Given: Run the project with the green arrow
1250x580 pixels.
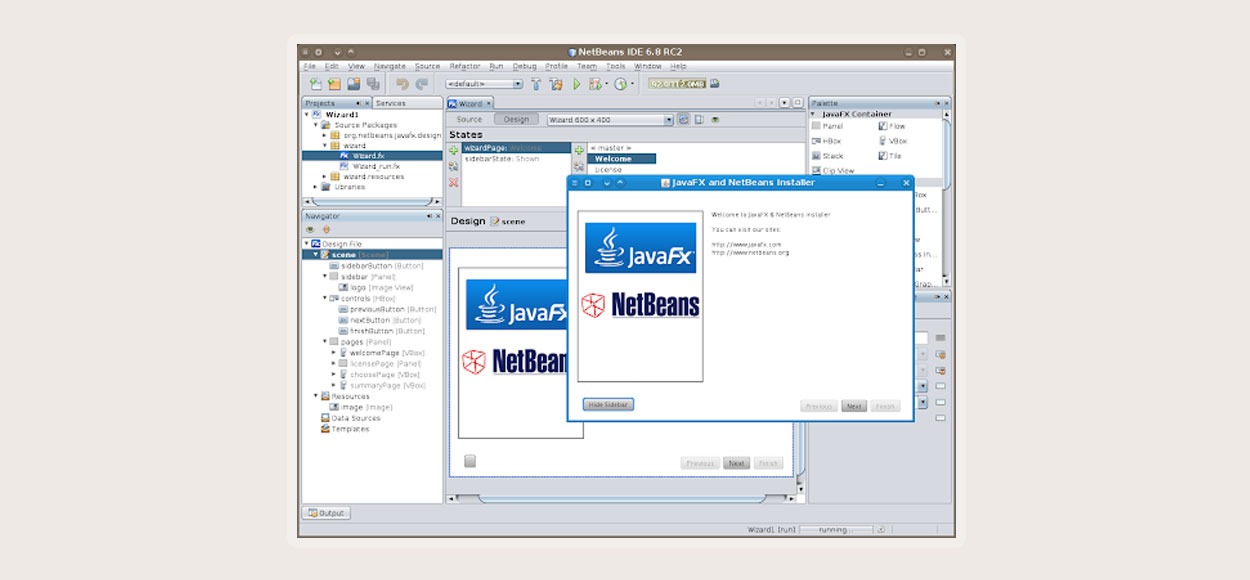Looking at the screenshot, I should tap(577, 84).
